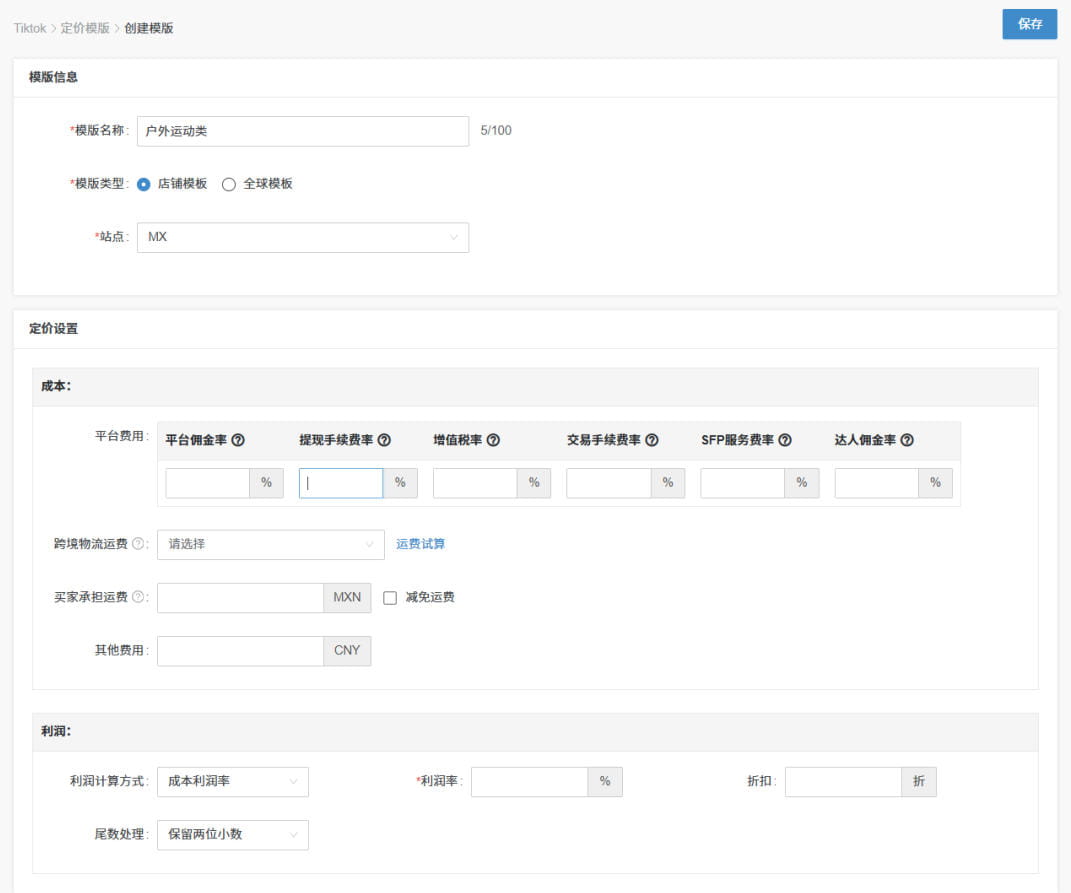Click help icon beside 交易手续费率
Image resolution: width=1071 pixels, height=893 pixels.
click(x=652, y=440)
